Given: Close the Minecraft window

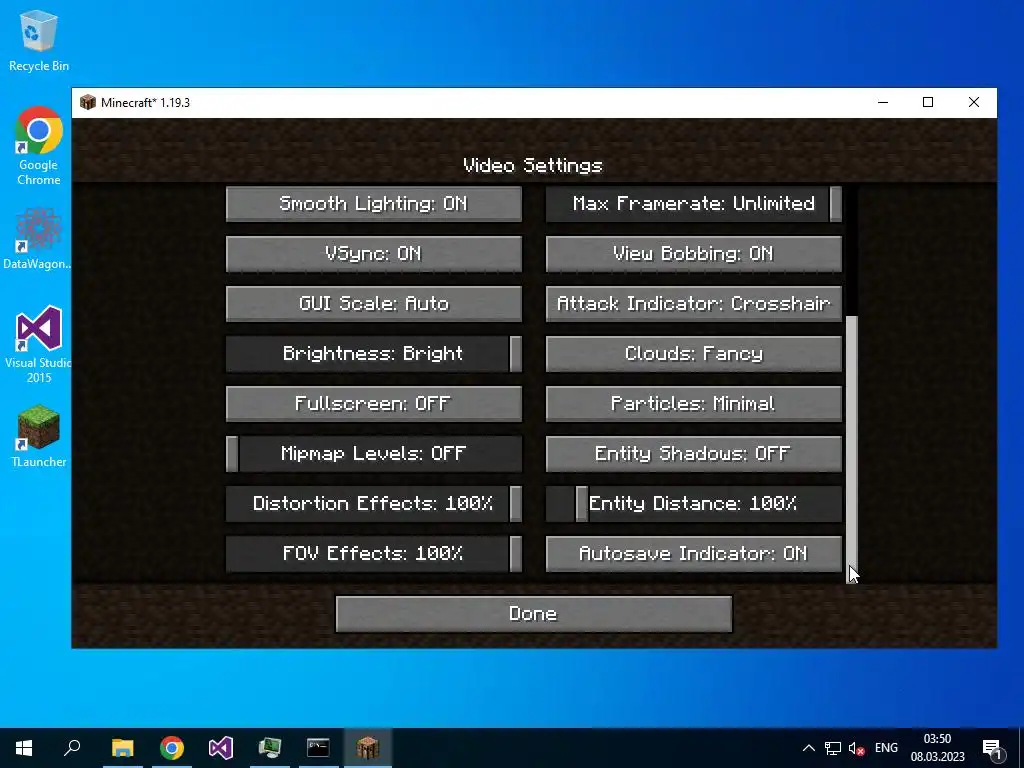Looking at the screenshot, I should point(974,103).
